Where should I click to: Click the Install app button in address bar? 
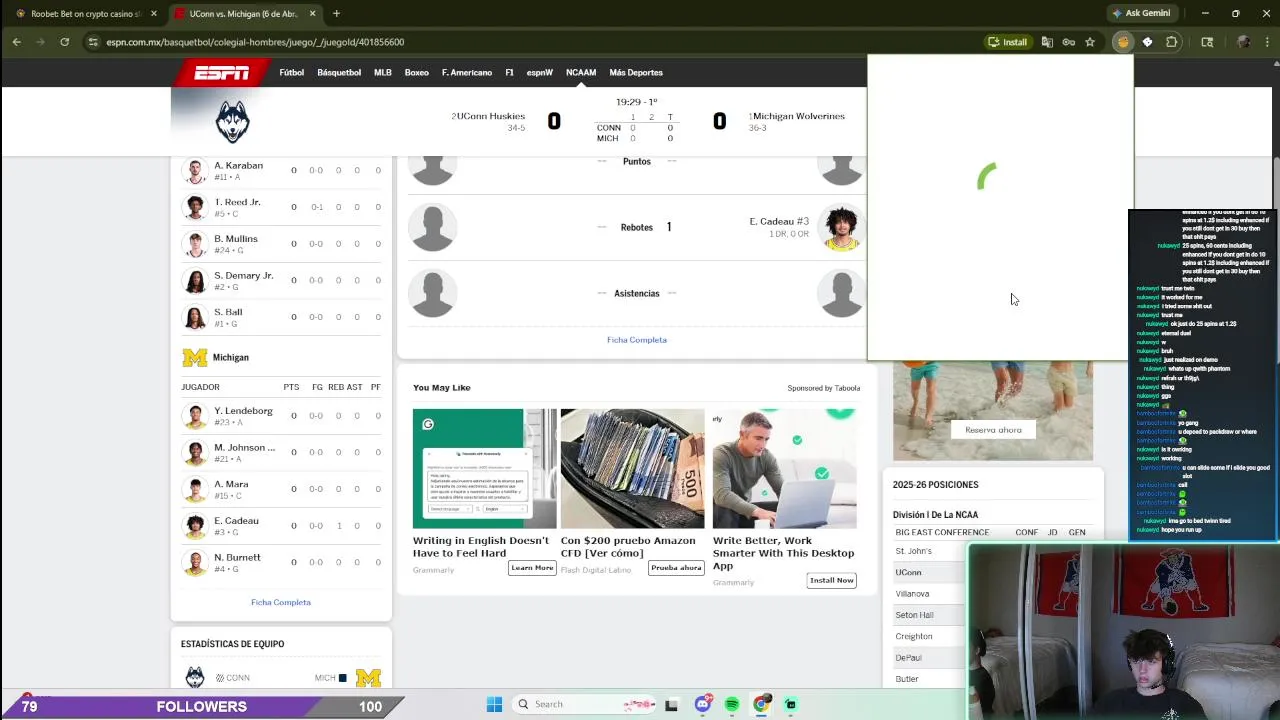[x=1008, y=42]
